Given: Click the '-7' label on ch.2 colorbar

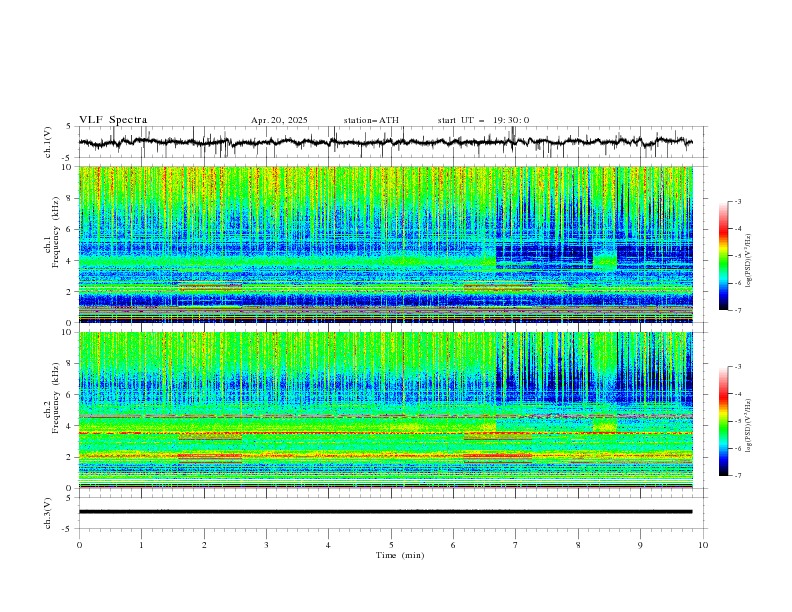Looking at the screenshot, I should 738,476.
